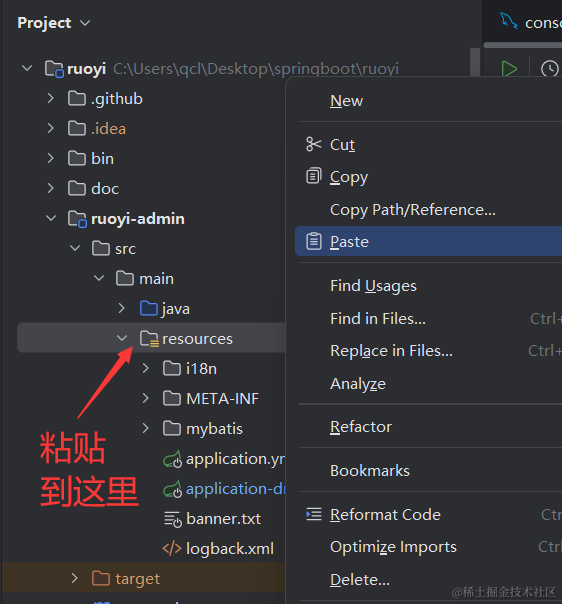Click the scissors Cut icon

point(314,144)
